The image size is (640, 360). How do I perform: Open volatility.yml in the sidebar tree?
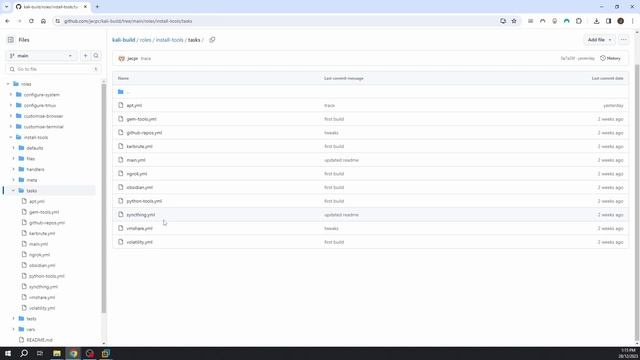click(x=42, y=308)
